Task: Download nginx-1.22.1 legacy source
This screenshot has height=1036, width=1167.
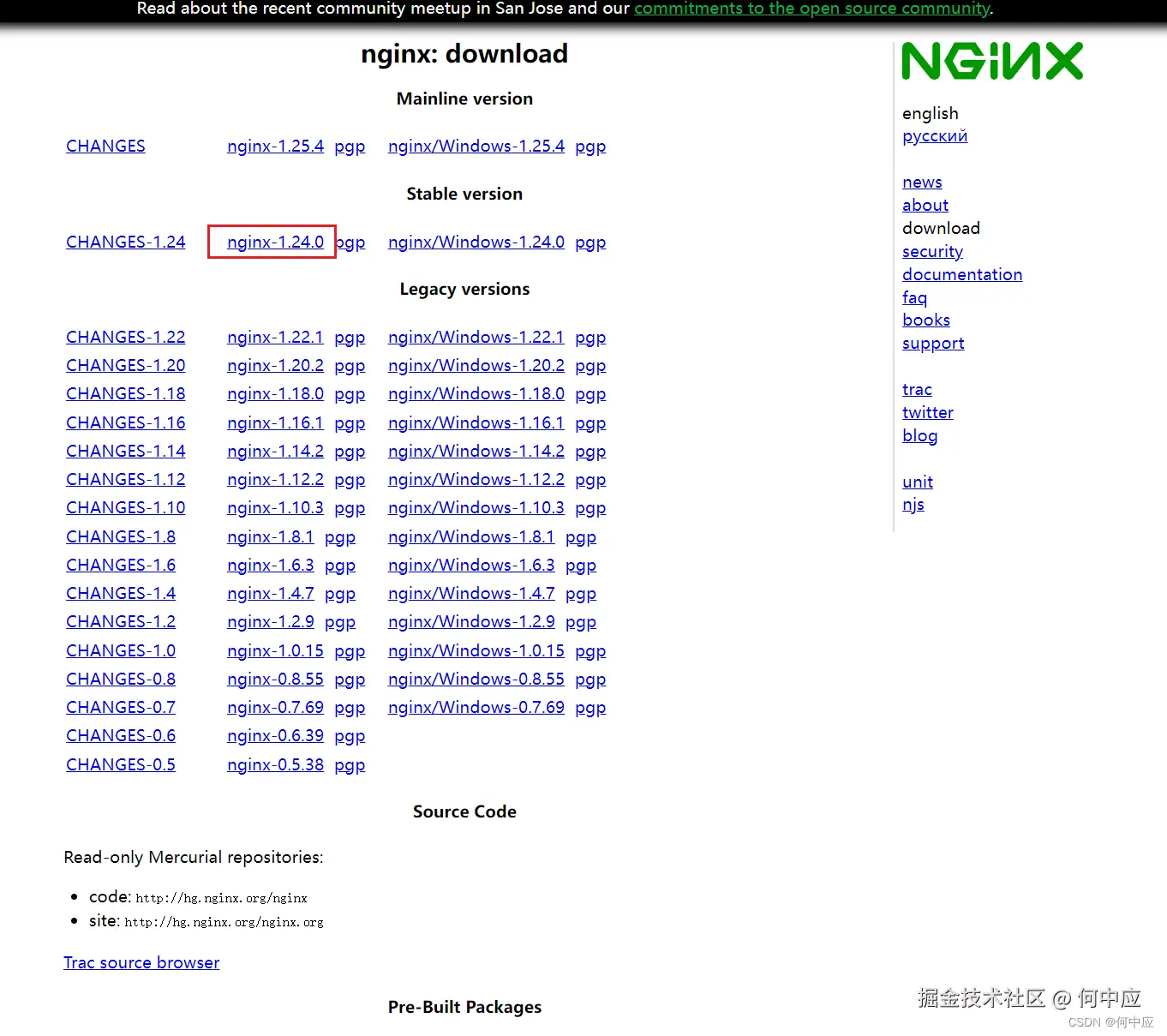Action: pos(275,338)
